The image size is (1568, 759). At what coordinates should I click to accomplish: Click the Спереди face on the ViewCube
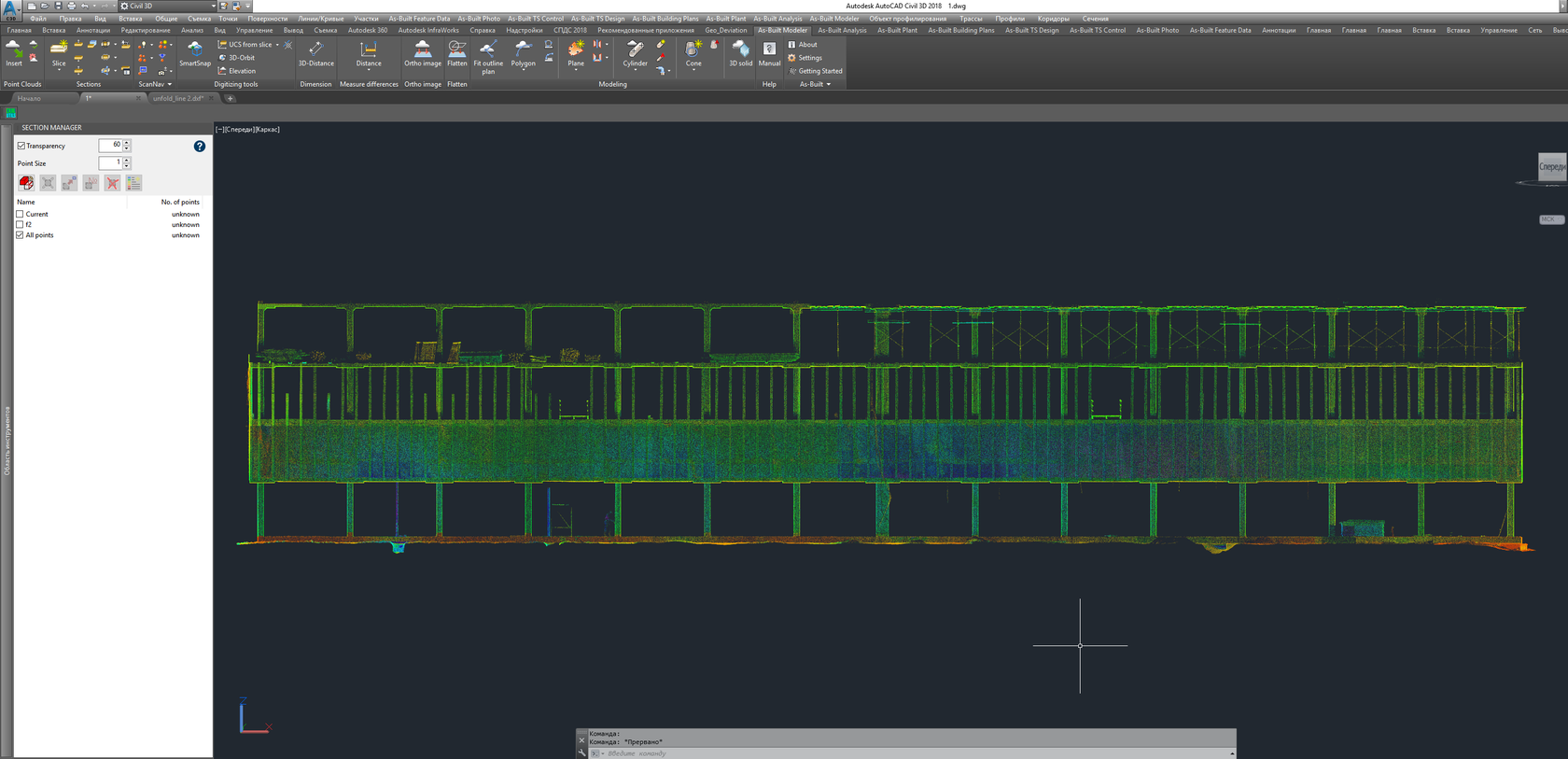point(1553,166)
